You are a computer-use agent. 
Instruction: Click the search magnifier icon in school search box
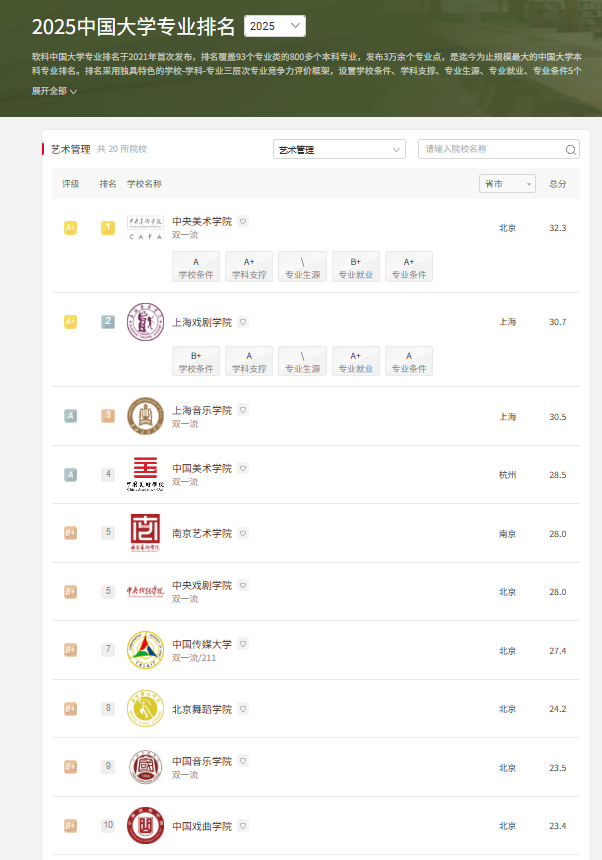click(x=570, y=150)
